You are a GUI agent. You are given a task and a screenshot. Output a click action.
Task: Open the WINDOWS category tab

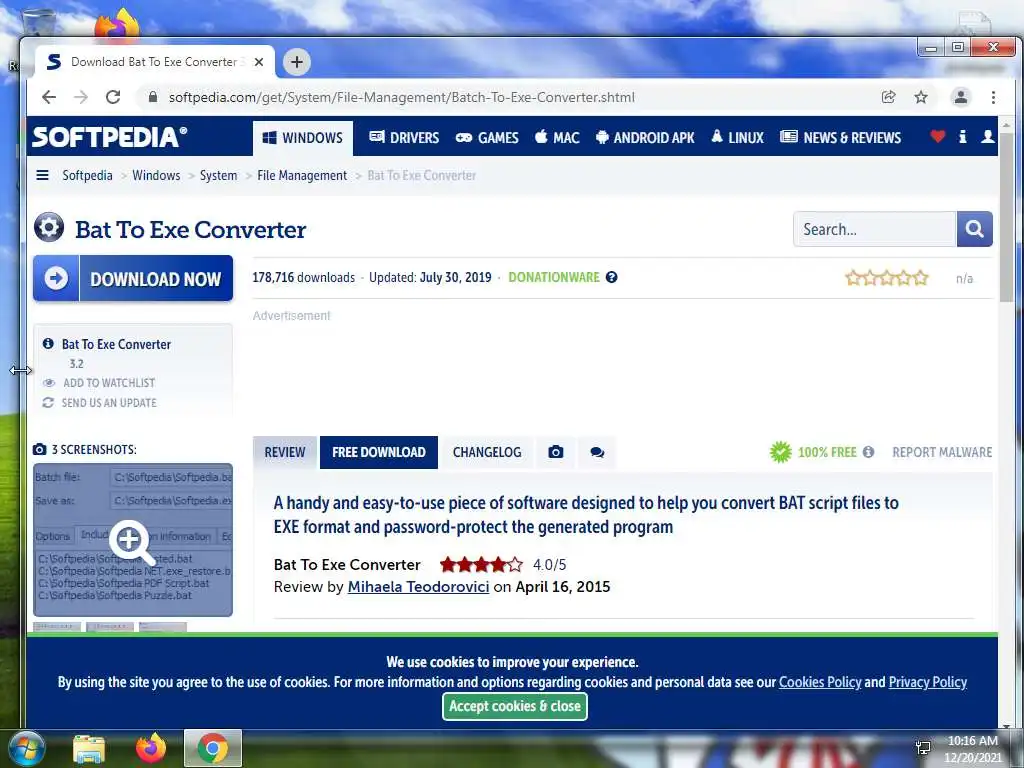pyautogui.click(x=303, y=138)
